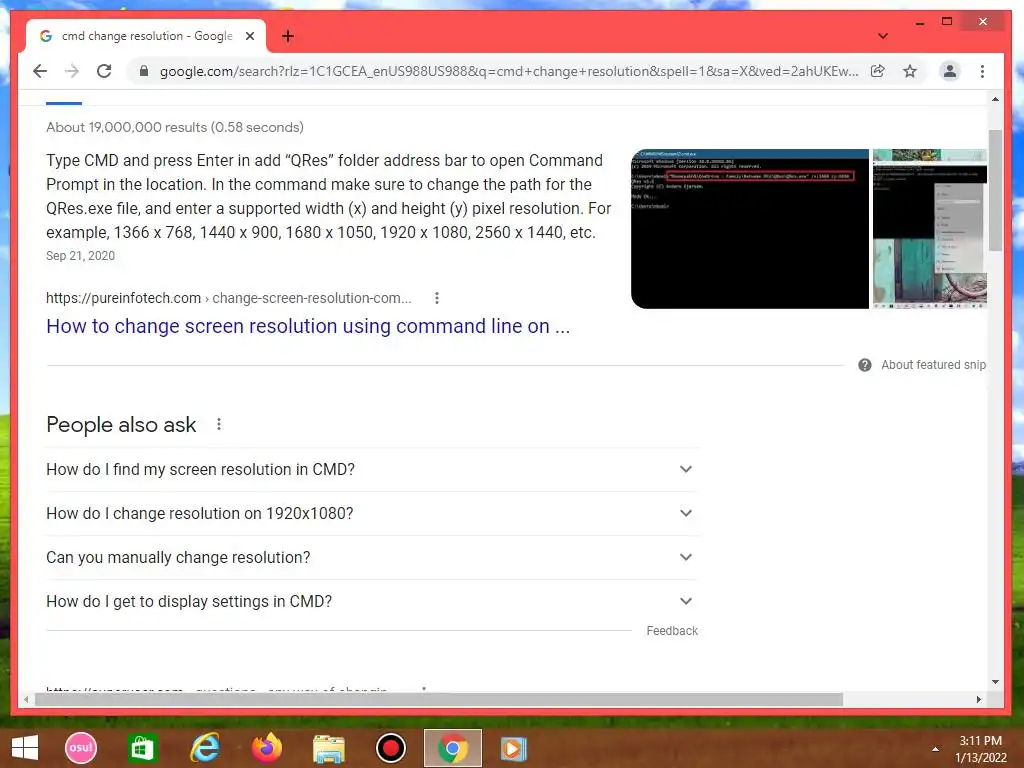
Task: Open File Explorer from taskbar
Action: coord(328,748)
